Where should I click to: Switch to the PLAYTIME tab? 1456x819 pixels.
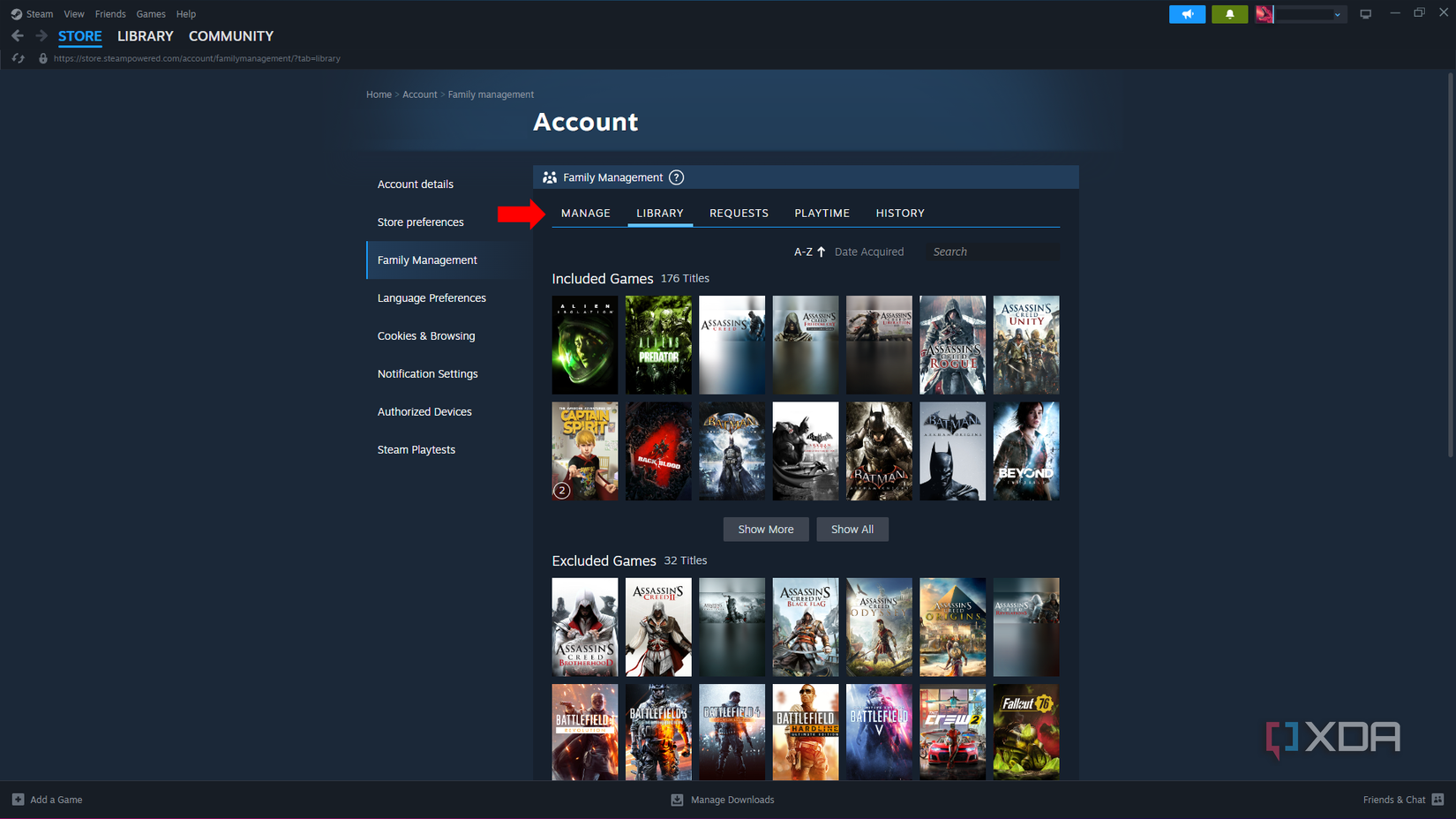822,213
